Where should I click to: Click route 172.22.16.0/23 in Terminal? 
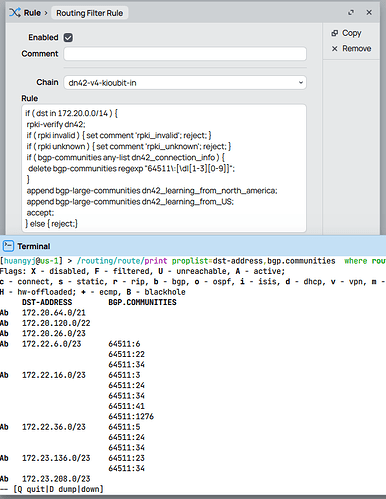point(54,375)
